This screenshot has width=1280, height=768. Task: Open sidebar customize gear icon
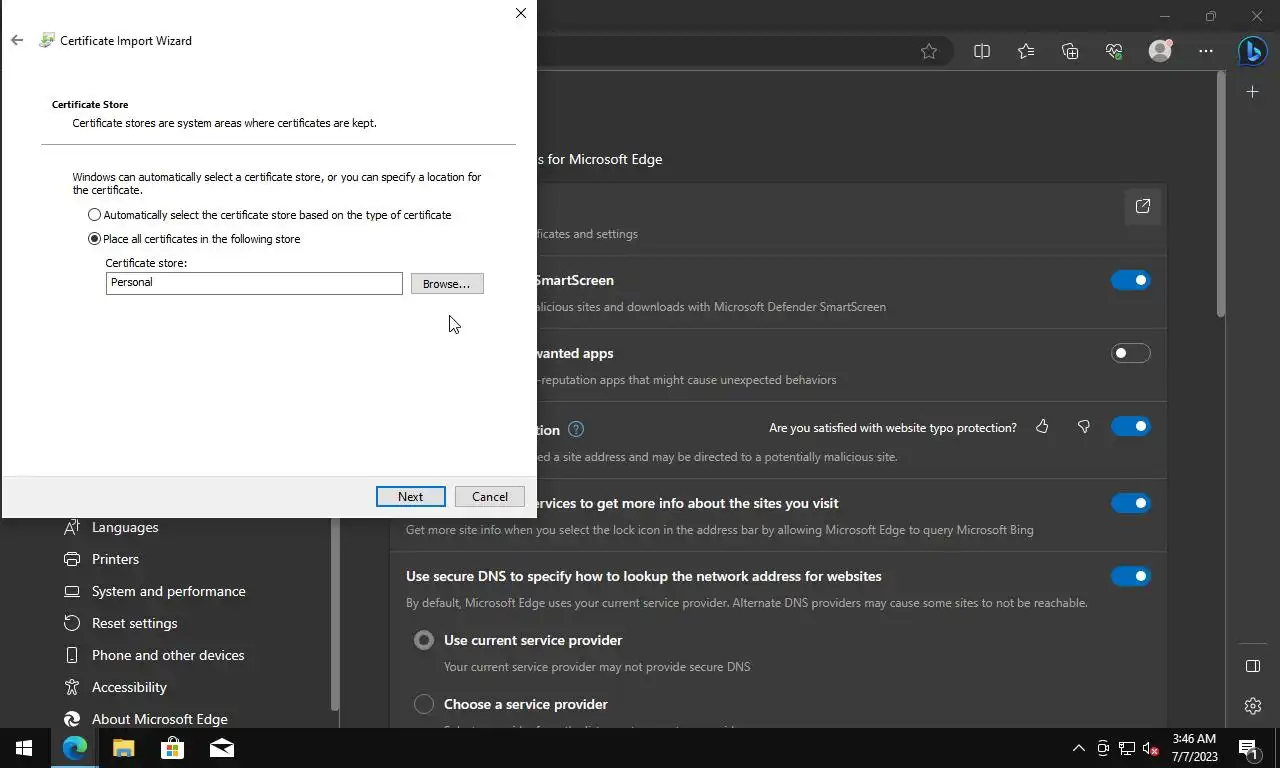1253,706
